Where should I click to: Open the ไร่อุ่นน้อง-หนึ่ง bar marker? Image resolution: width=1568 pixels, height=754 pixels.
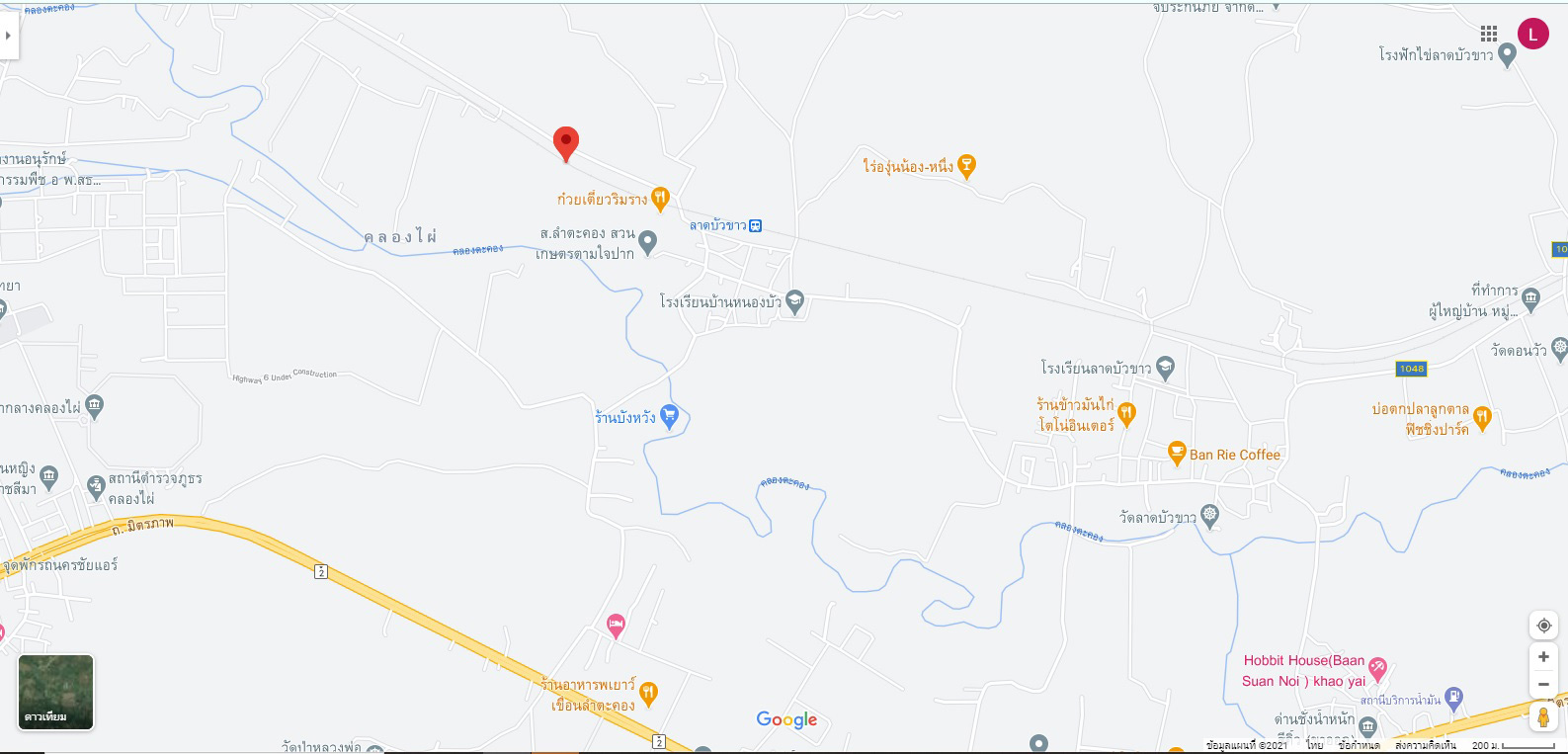(967, 166)
